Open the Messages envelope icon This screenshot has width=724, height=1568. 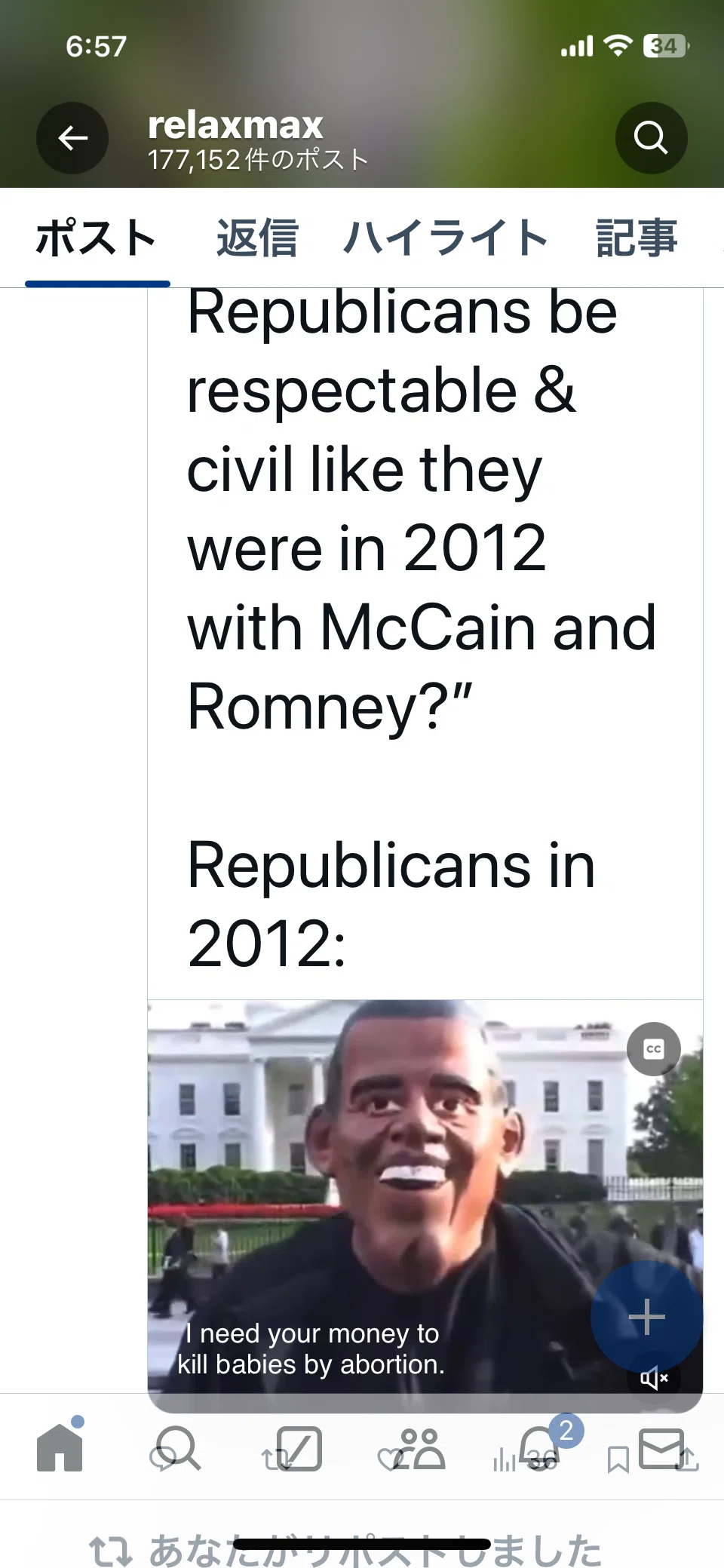pos(661,1448)
